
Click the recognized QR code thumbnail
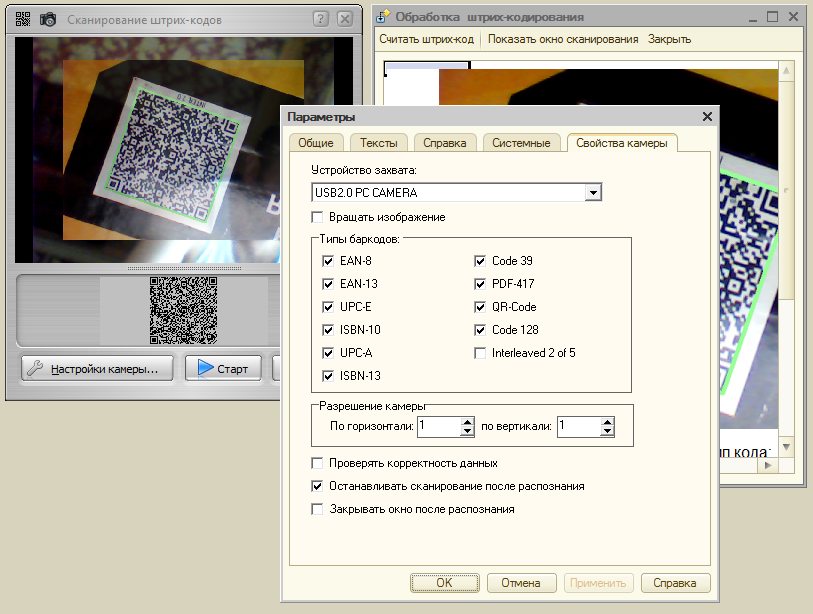(x=183, y=310)
